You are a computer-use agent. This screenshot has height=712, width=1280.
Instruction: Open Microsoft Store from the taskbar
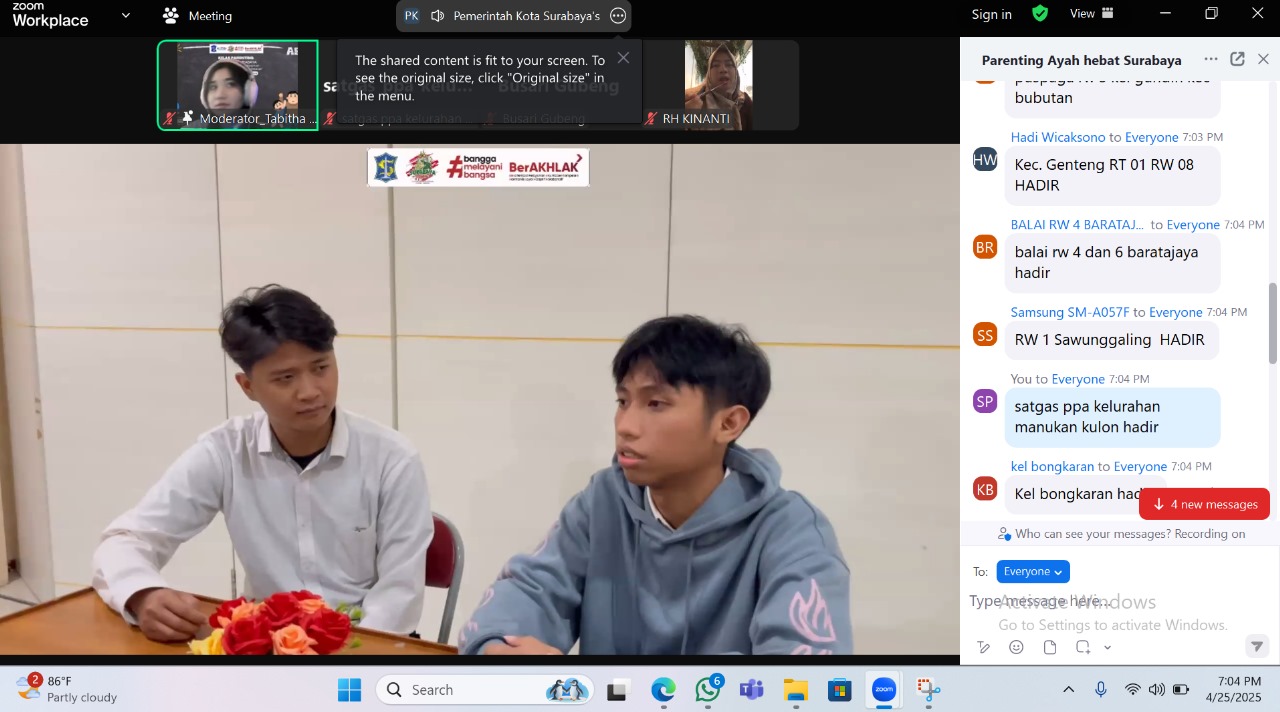pyautogui.click(x=839, y=690)
